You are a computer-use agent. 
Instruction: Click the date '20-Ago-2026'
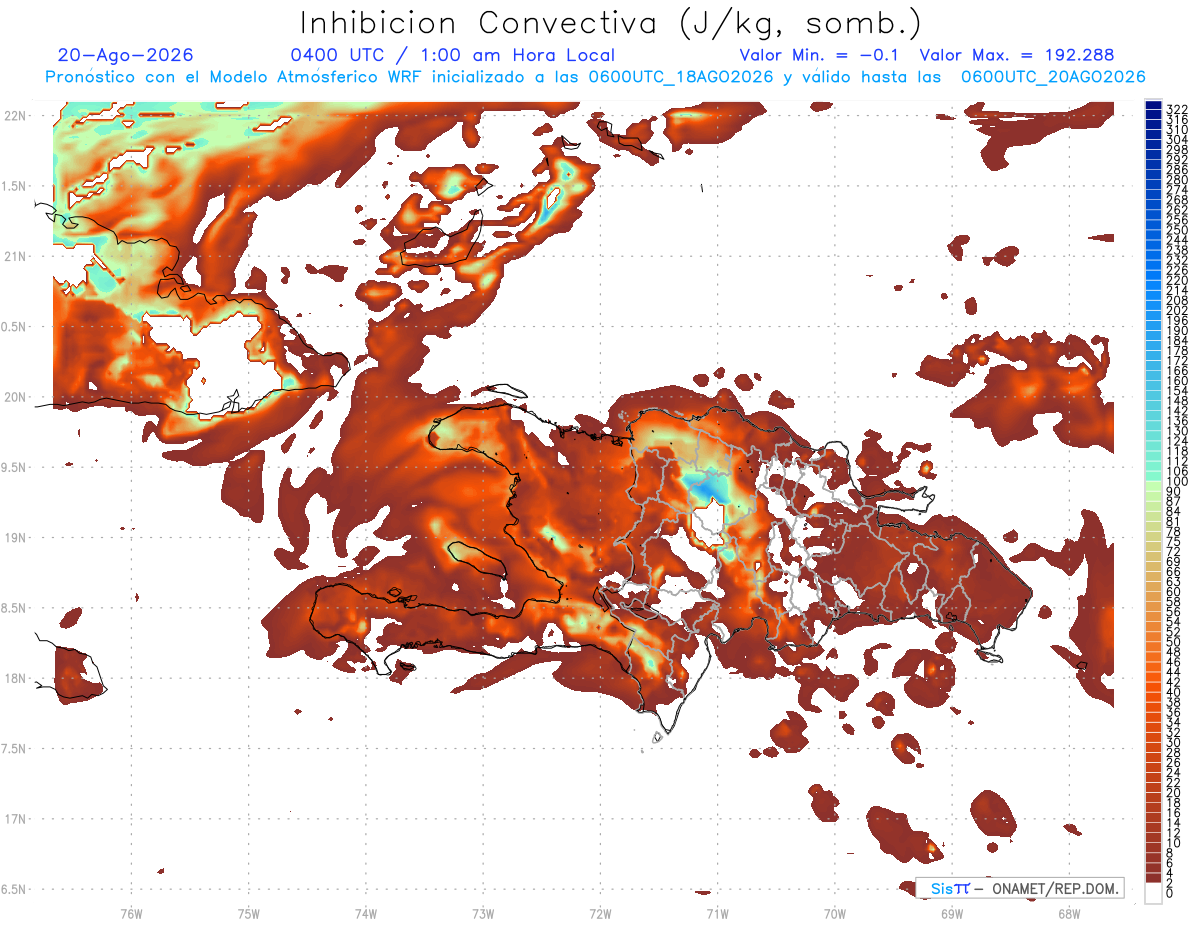coord(126,55)
